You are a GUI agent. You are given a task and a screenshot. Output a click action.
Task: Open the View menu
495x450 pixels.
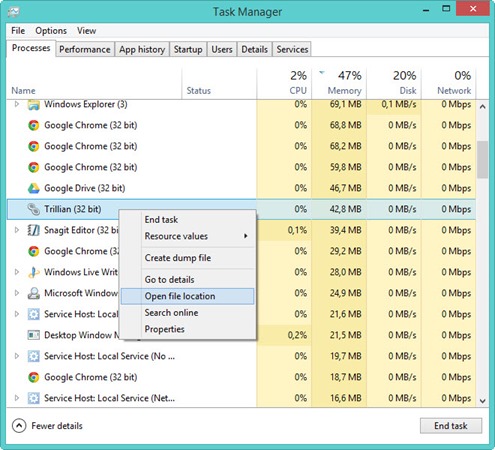tap(87, 31)
